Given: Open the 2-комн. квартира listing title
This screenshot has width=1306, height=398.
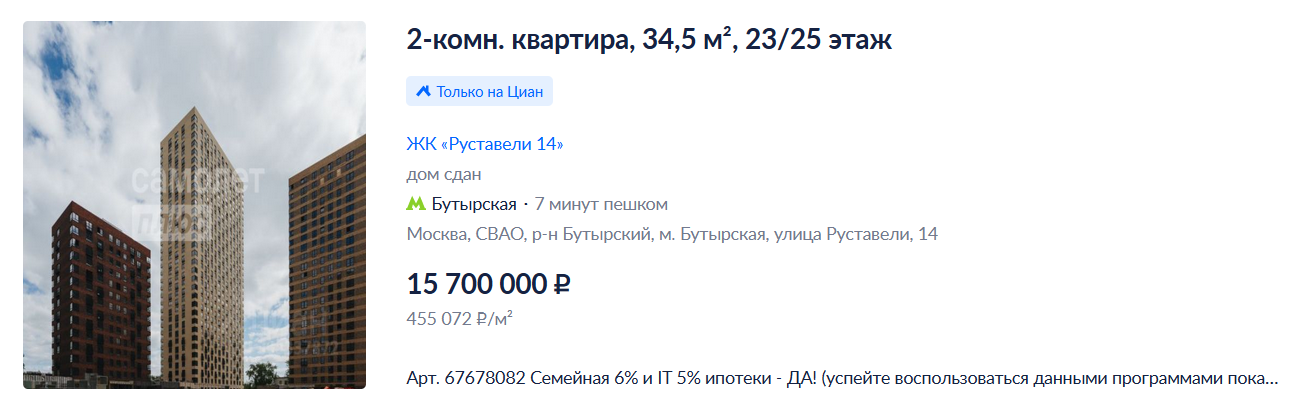Looking at the screenshot, I should (649, 40).
